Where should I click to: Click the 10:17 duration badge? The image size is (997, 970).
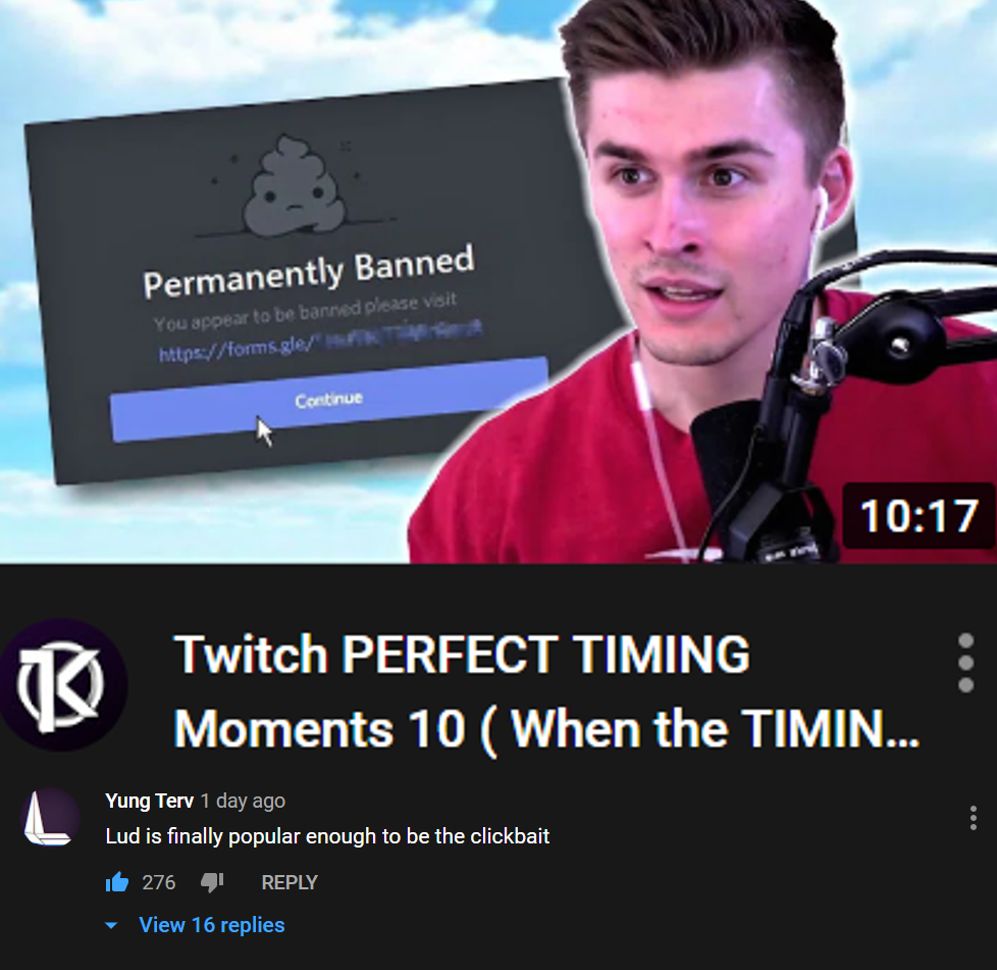pyautogui.click(x=918, y=516)
